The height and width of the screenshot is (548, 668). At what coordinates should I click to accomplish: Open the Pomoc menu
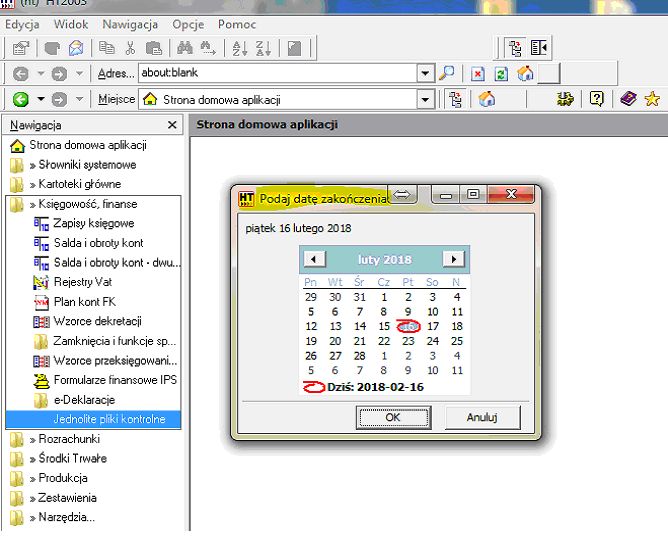pyautogui.click(x=237, y=24)
